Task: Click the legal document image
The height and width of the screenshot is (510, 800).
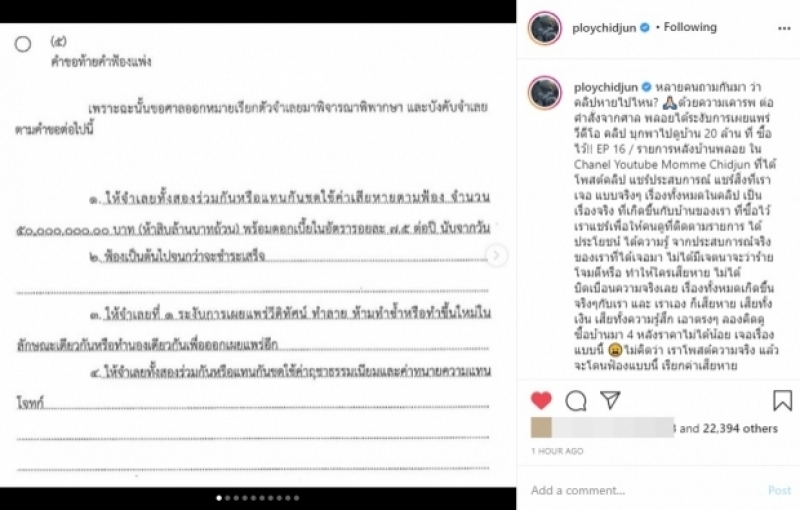Action: (x=258, y=255)
